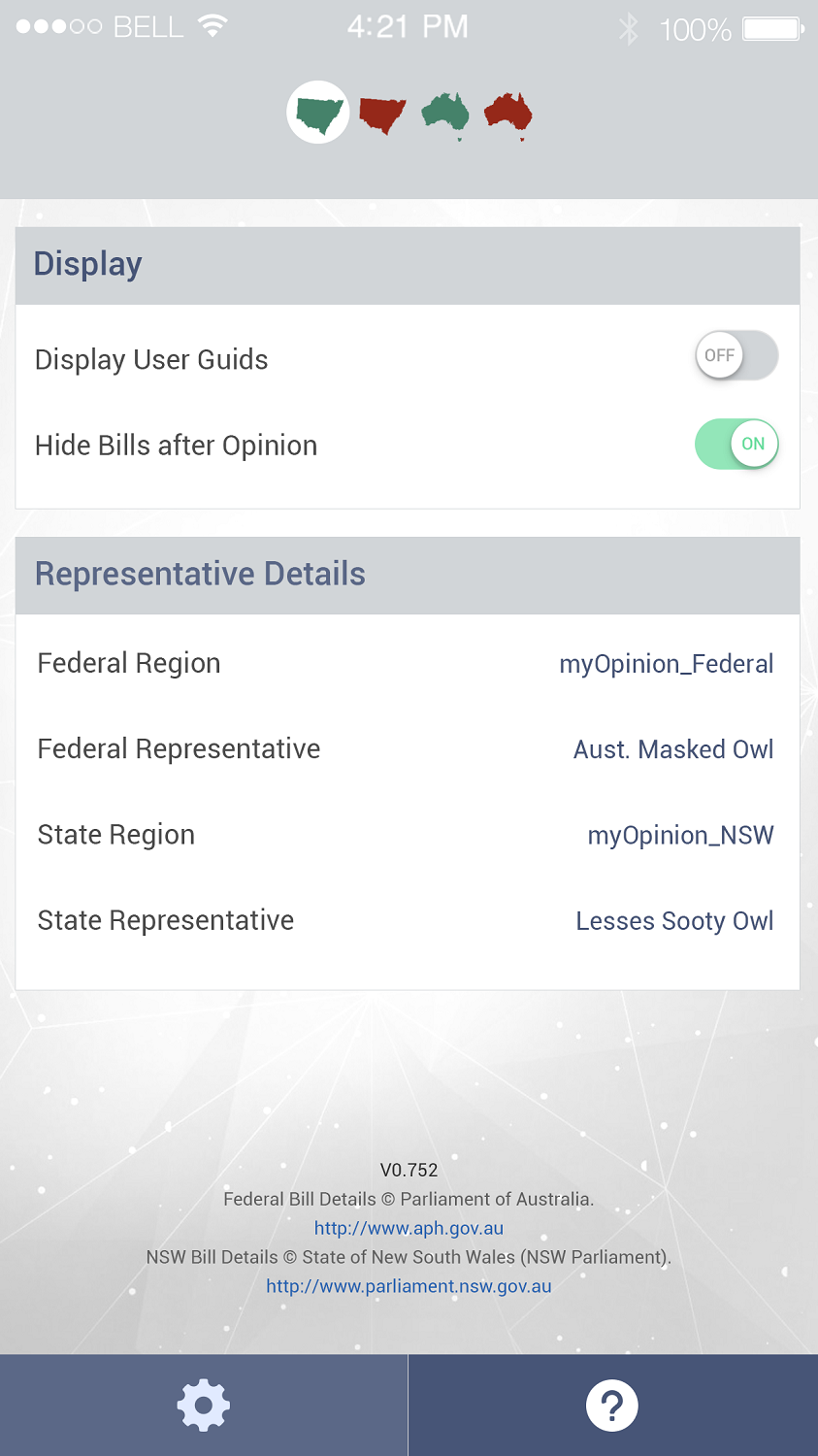Open the www.aph.gov.au link

click(x=409, y=1228)
